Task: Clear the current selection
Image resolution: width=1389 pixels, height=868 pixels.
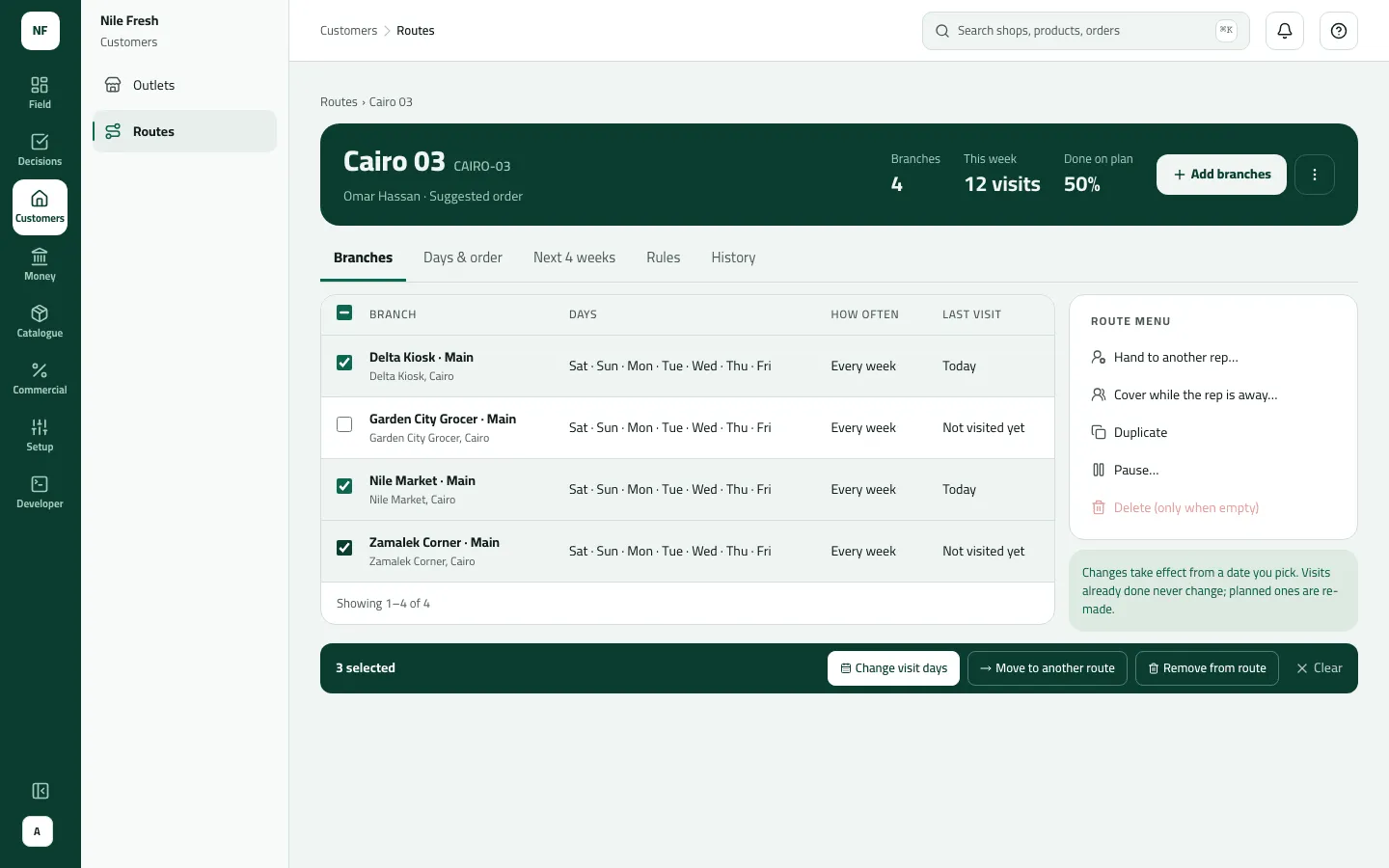Action: point(1319,668)
